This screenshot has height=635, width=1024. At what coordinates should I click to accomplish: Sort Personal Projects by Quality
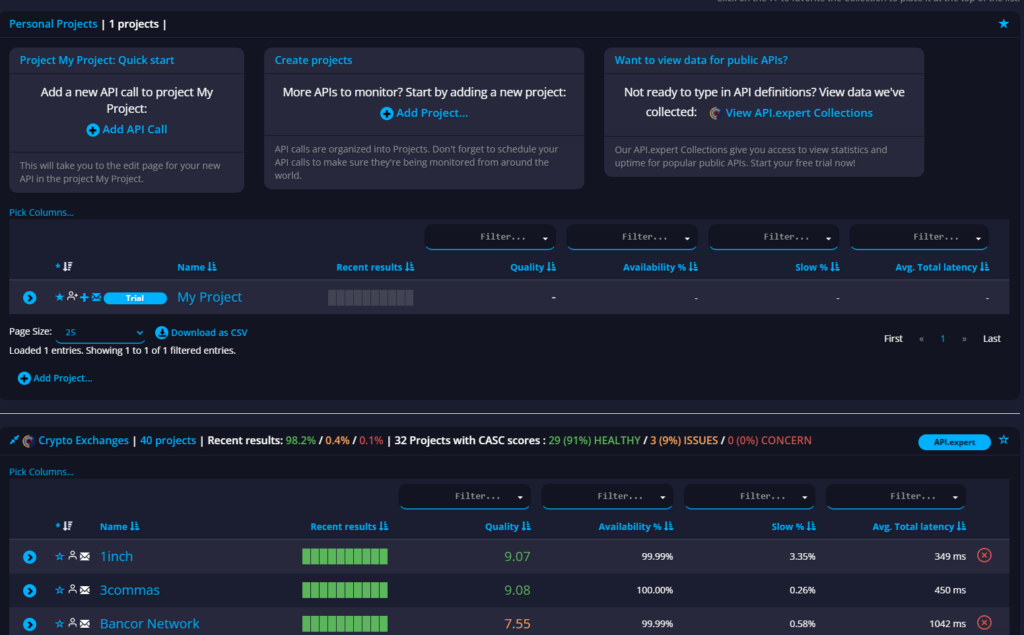point(533,267)
